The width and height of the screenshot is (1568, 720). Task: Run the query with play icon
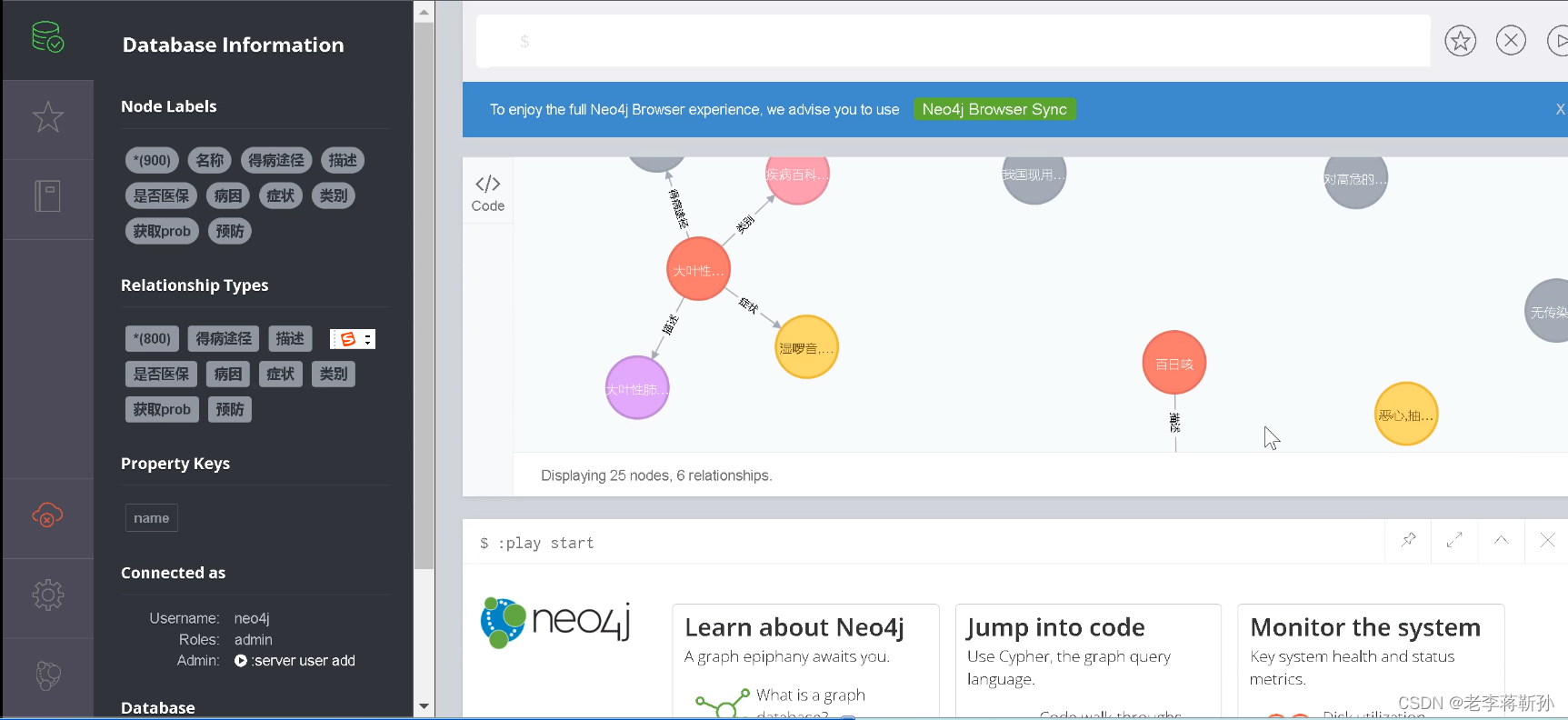point(1558,40)
